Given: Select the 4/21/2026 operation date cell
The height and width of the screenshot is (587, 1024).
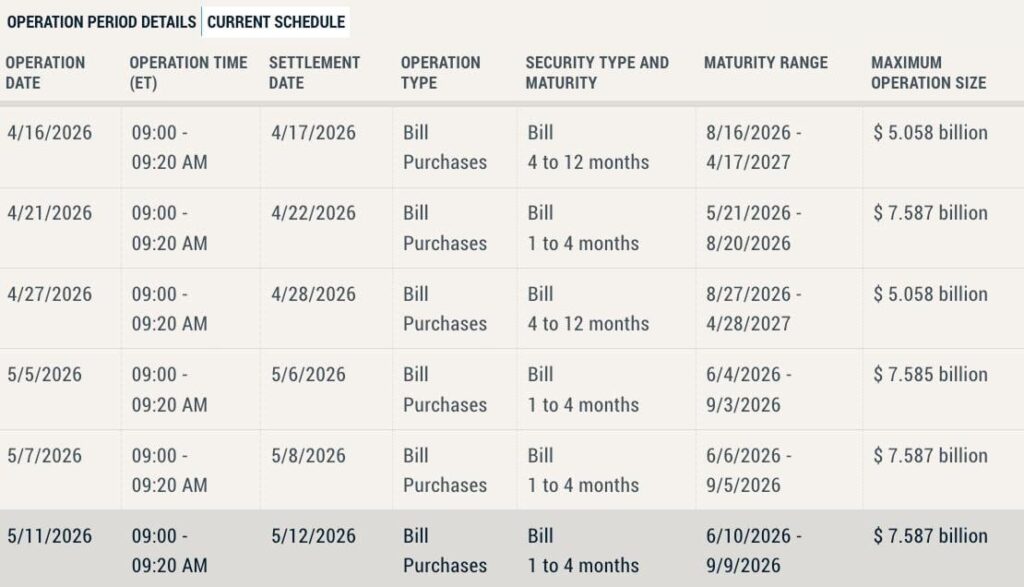Looking at the screenshot, I should [x=48, y=213].
